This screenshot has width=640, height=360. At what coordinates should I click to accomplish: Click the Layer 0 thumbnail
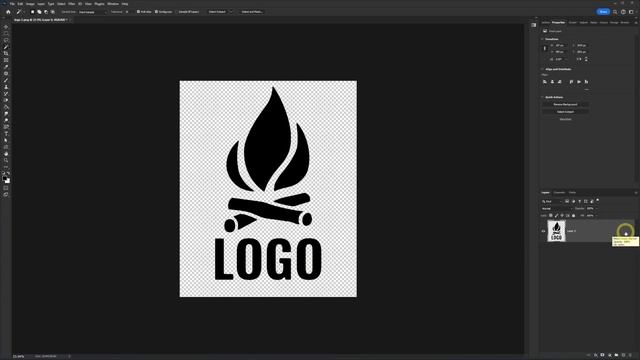(556, 231)
